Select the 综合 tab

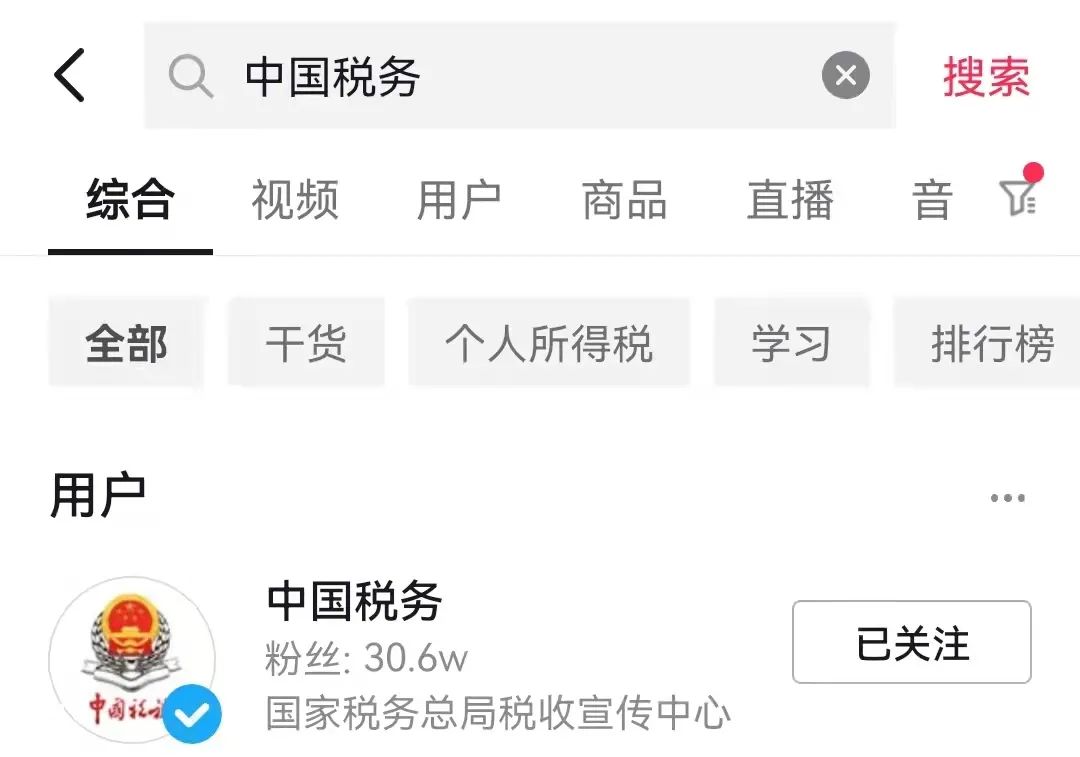click(x=130, y=200)
